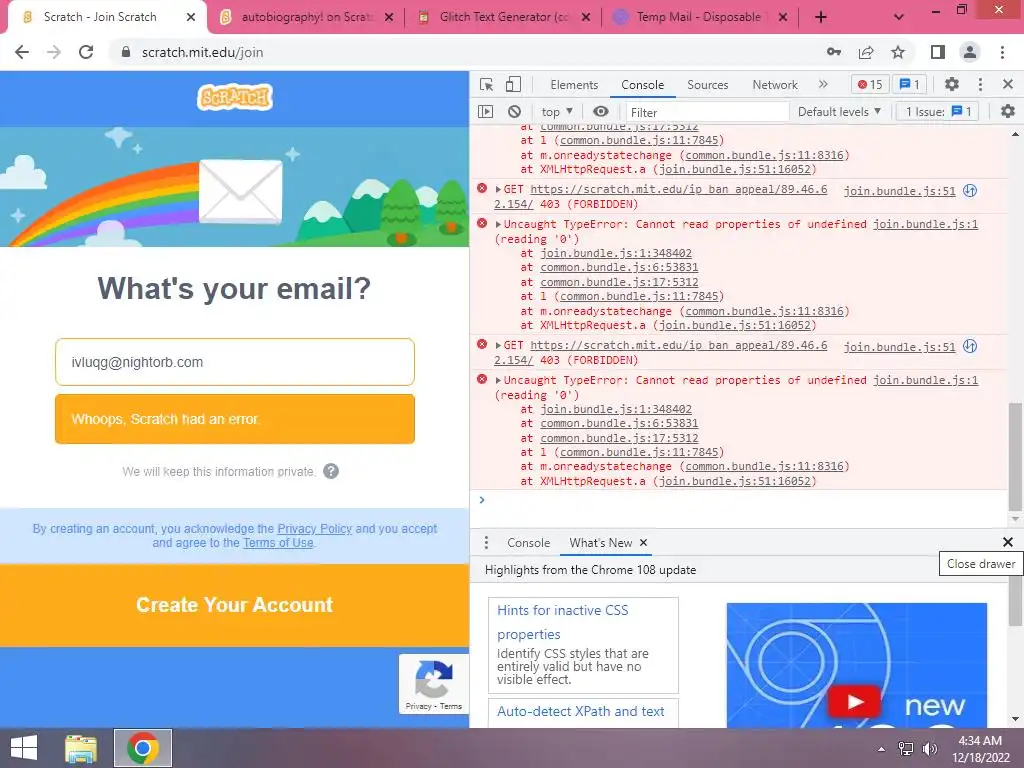
Task: Switch to the Elements tab
Action: click(574, 85)
